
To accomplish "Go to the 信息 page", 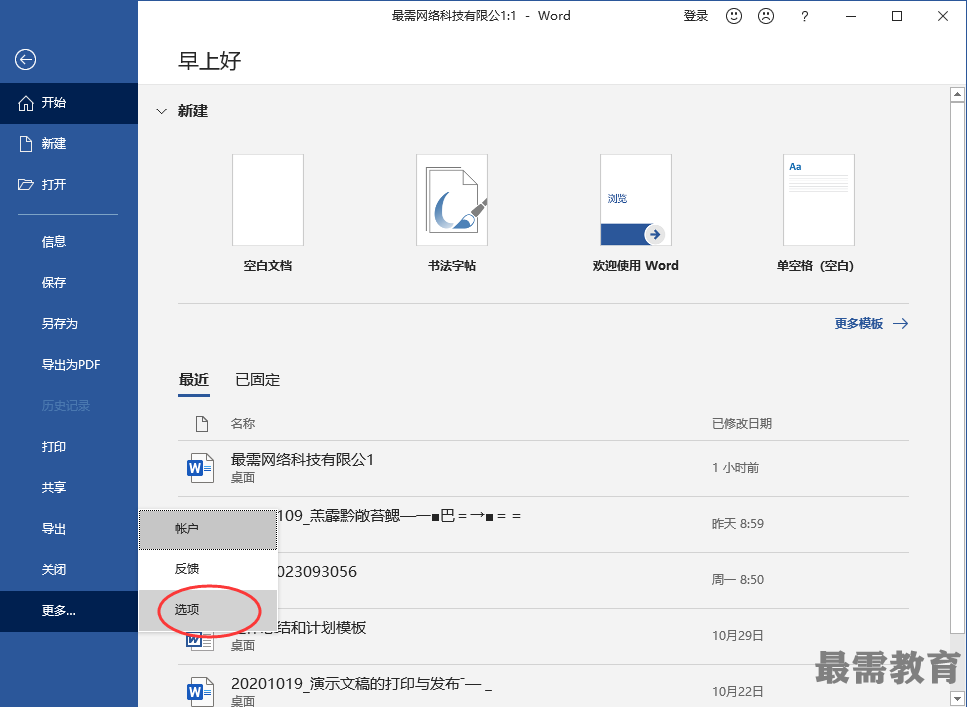I will tap(69, 242).
